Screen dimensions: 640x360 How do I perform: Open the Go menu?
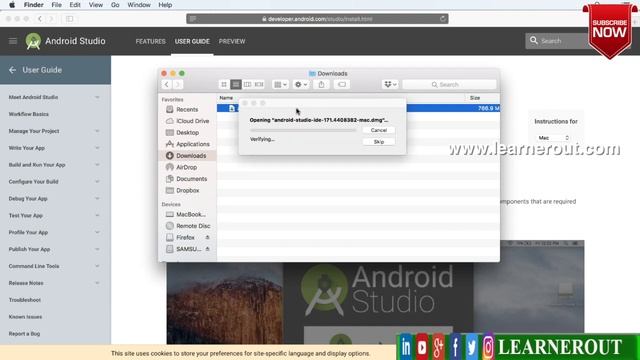115,5
